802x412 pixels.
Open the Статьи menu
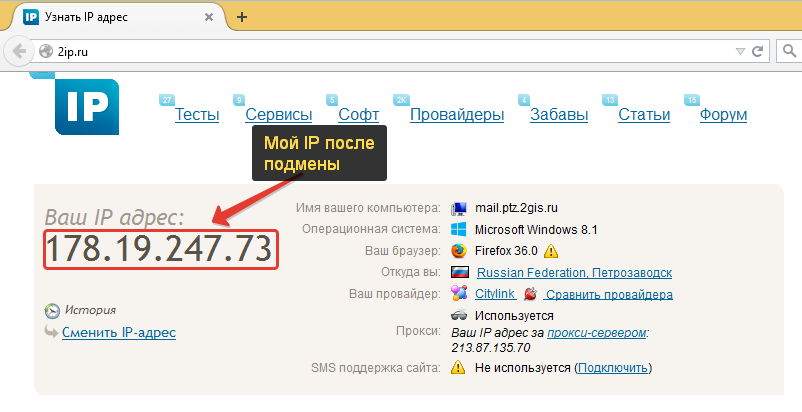[x=644, y=115]
